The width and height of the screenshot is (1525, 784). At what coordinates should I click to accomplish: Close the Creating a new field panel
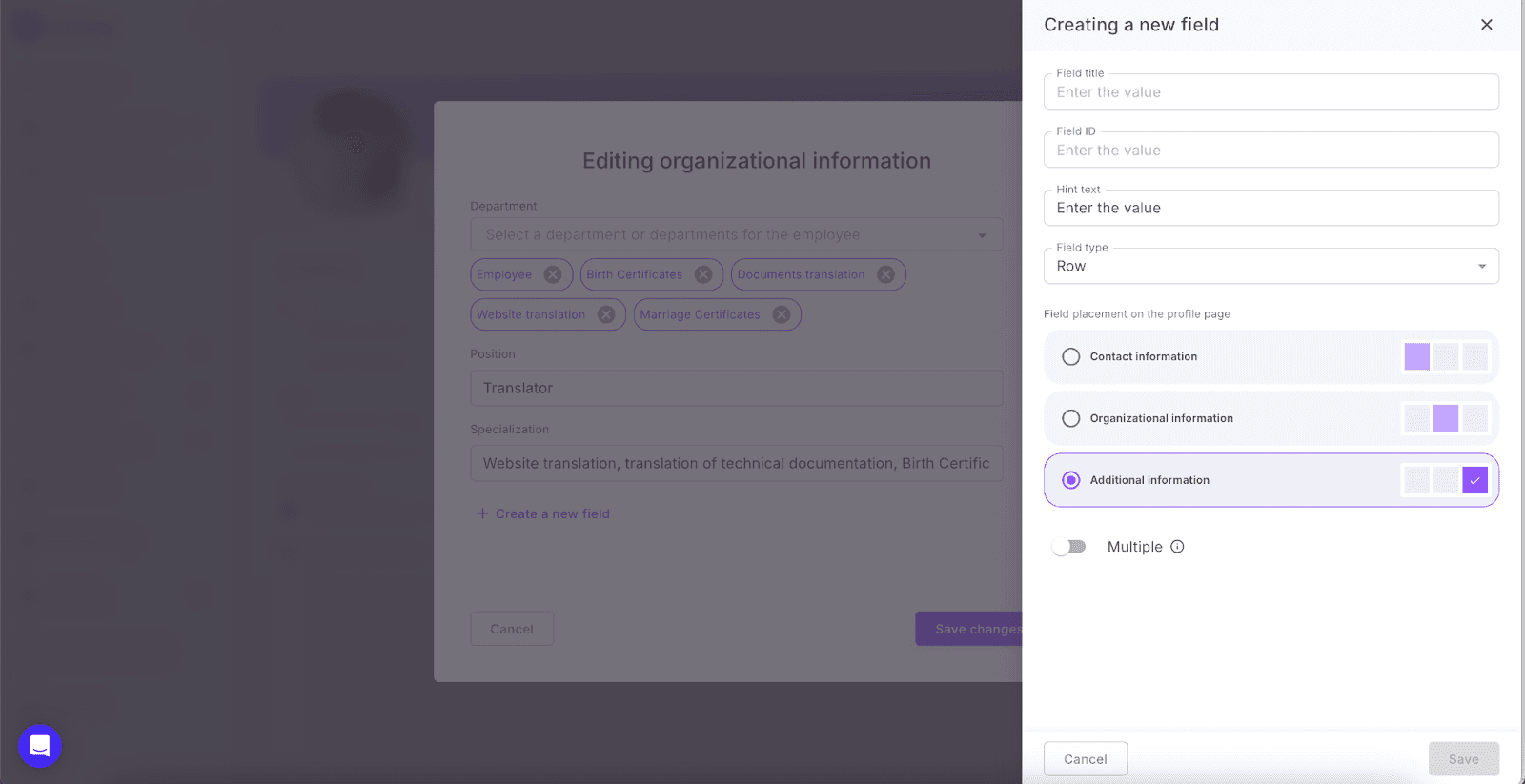click(1486, 25)
